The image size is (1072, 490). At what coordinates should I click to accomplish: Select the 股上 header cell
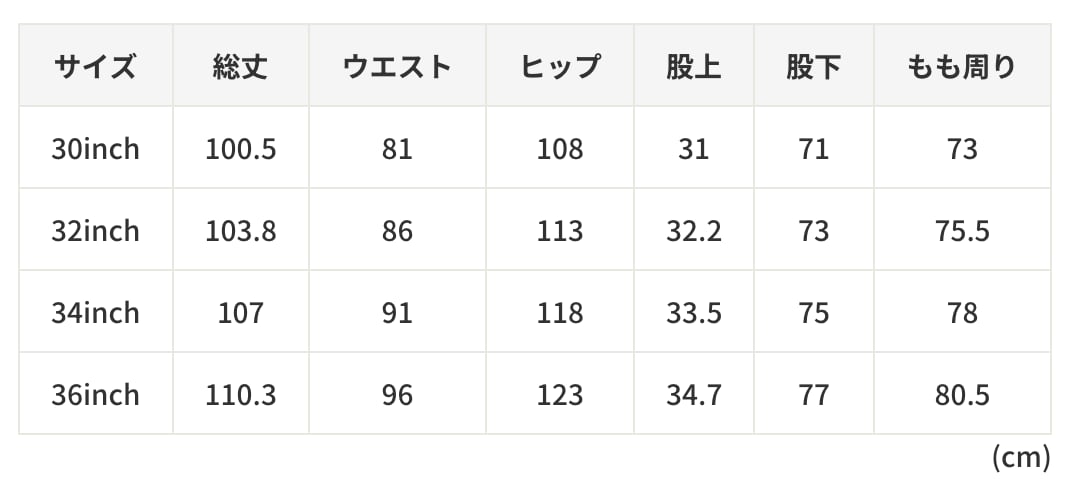tap(694, 67)
